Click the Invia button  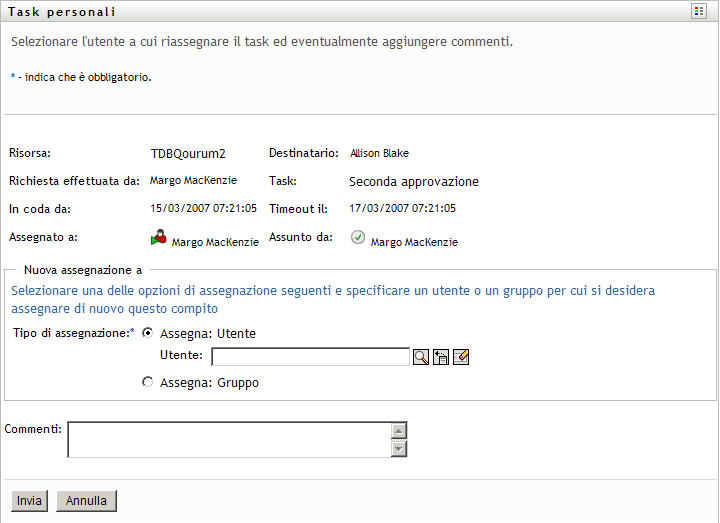pos(29,501)
